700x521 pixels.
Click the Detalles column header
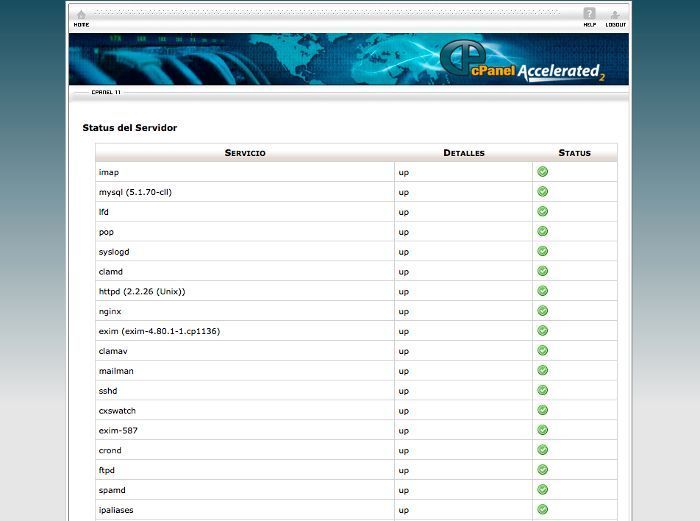(x=464, y=153)
